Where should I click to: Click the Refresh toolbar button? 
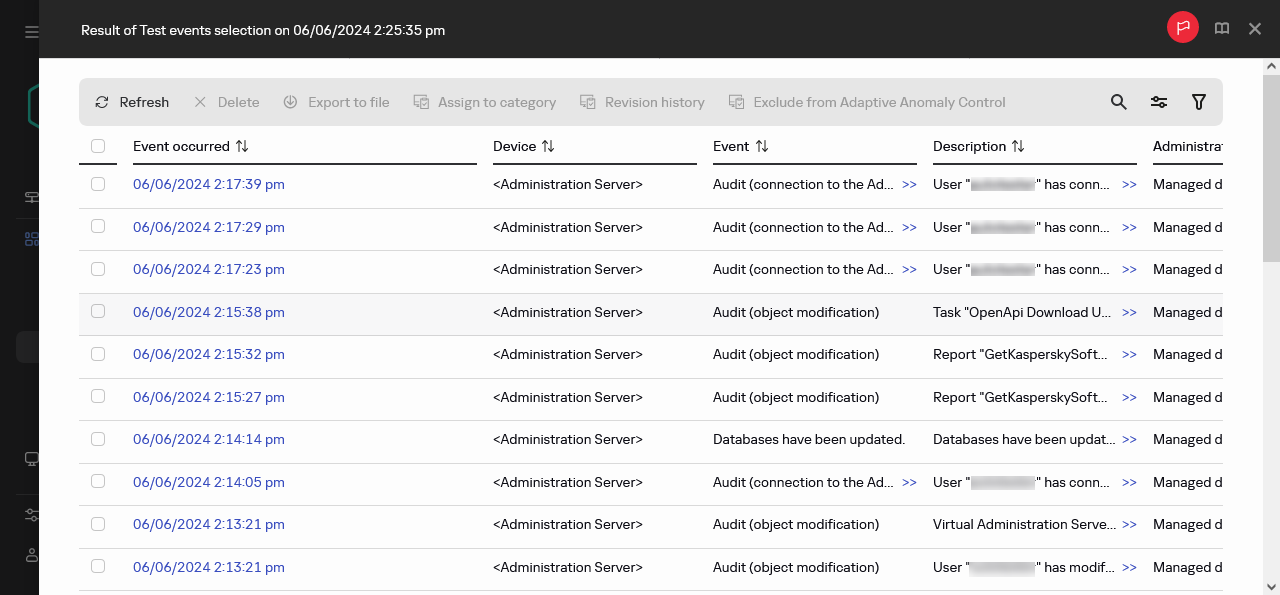point(132,102)
